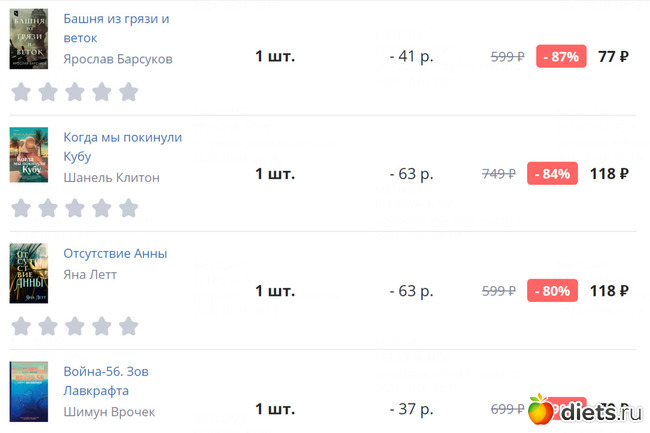Rate Башня из грязи и веток three stars
Viewport: 650px width, 433px height.
click(74, 92)
